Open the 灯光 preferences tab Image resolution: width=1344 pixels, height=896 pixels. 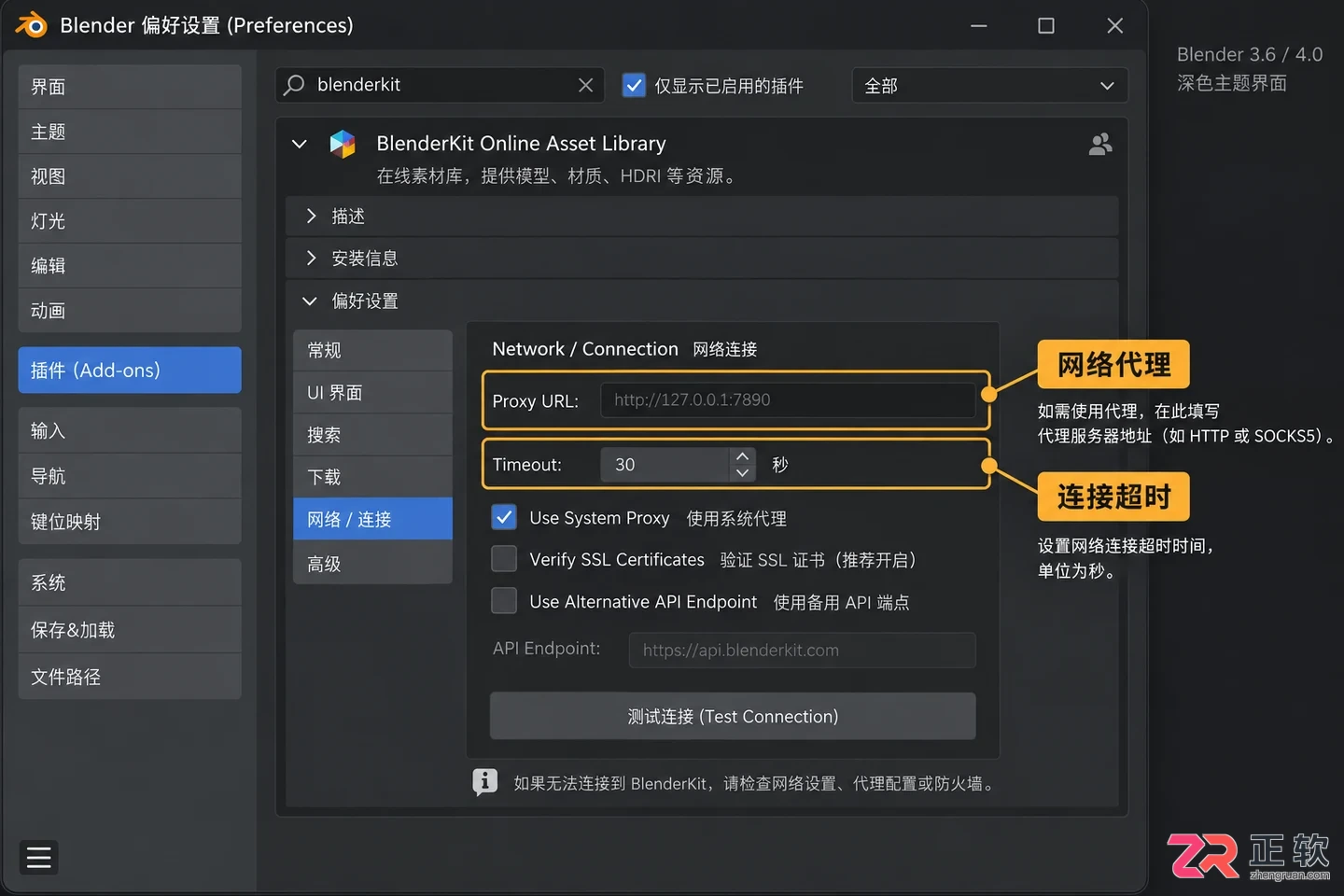pos(130,221)
